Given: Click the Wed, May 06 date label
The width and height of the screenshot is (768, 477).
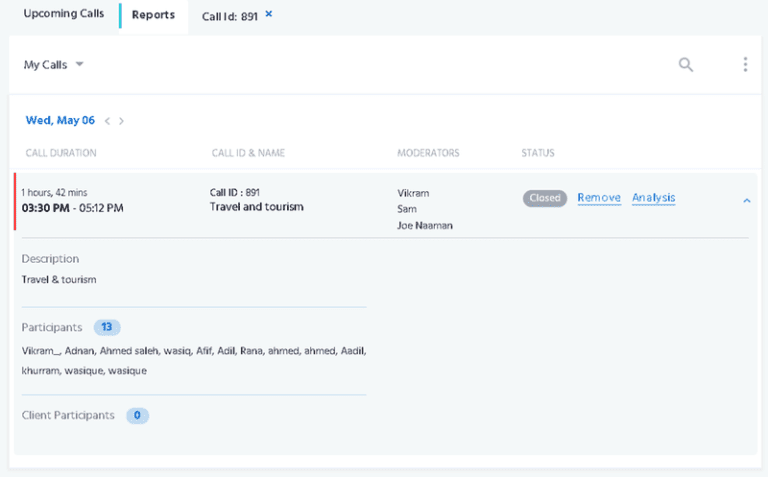Looking at the screenshot, I should (x=60, y=121).
